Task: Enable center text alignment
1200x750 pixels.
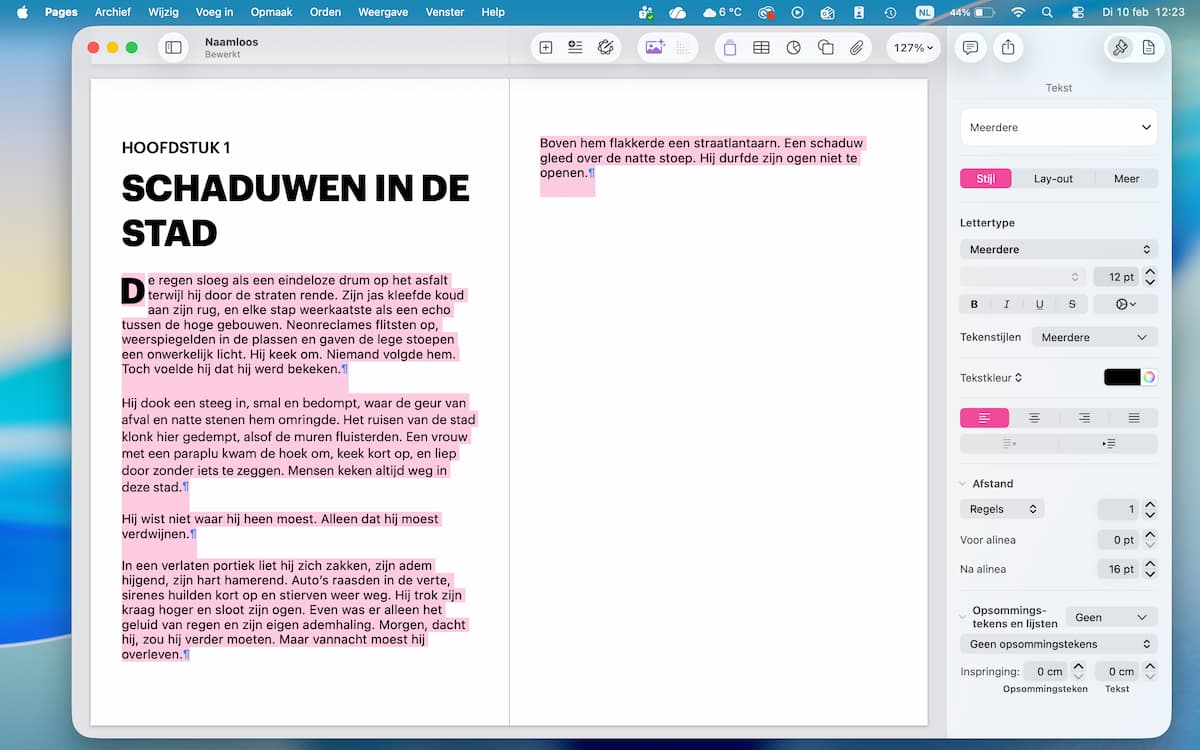Action: pos(1034,418)
